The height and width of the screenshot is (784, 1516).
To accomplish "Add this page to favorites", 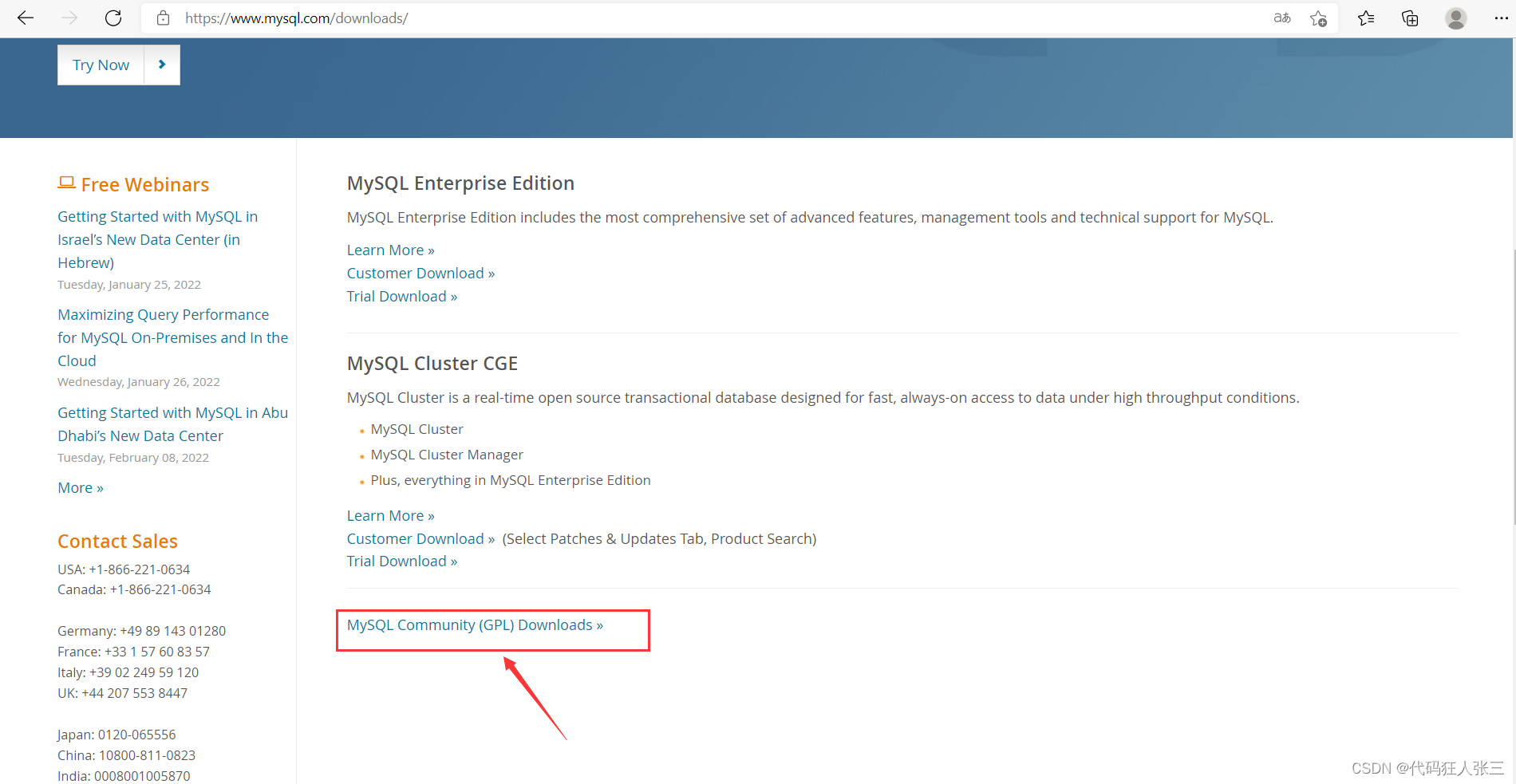I will pyautogui.click(x=1318, y=18).
